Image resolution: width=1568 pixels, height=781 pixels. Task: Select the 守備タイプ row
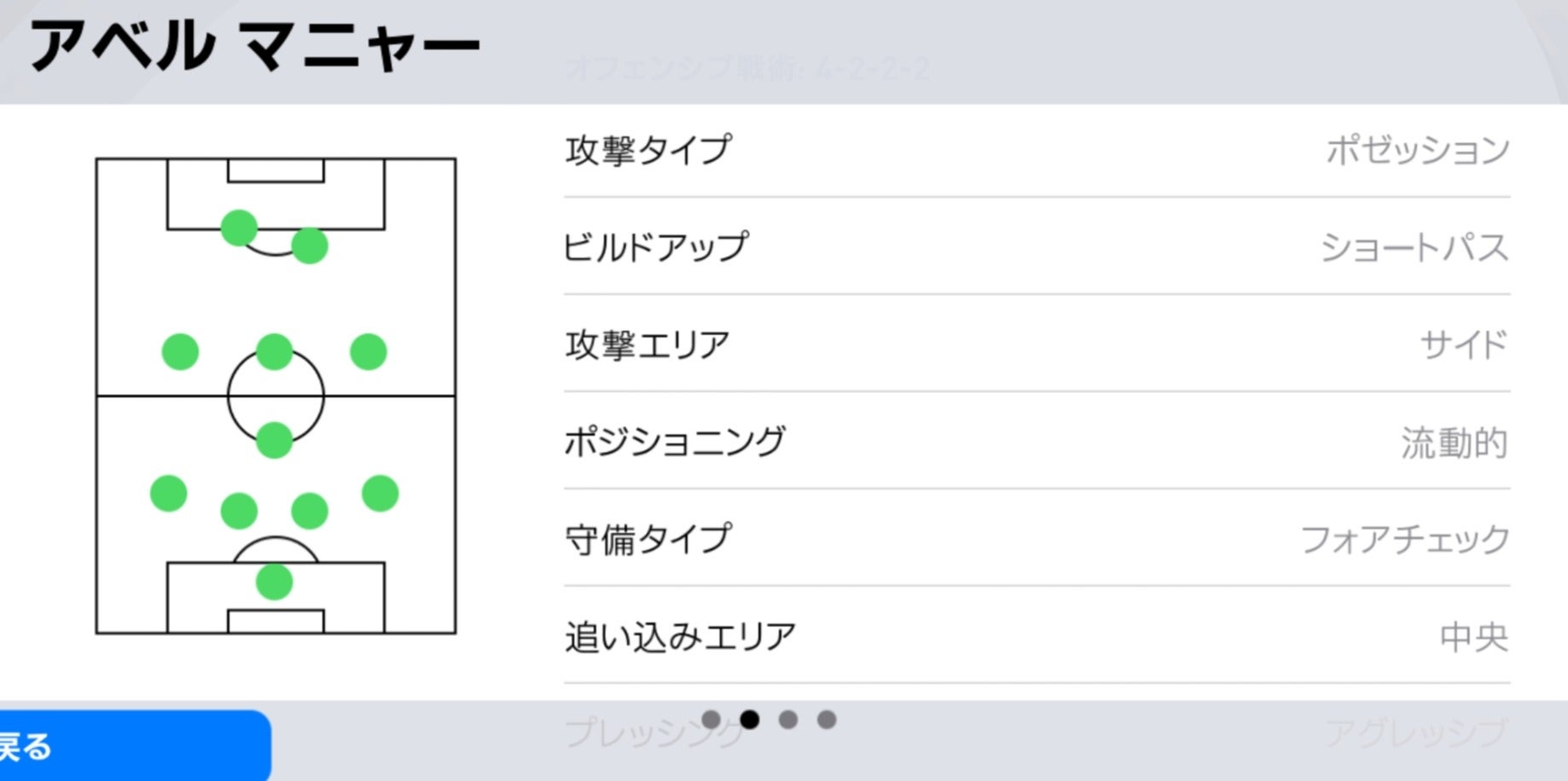1037,540
